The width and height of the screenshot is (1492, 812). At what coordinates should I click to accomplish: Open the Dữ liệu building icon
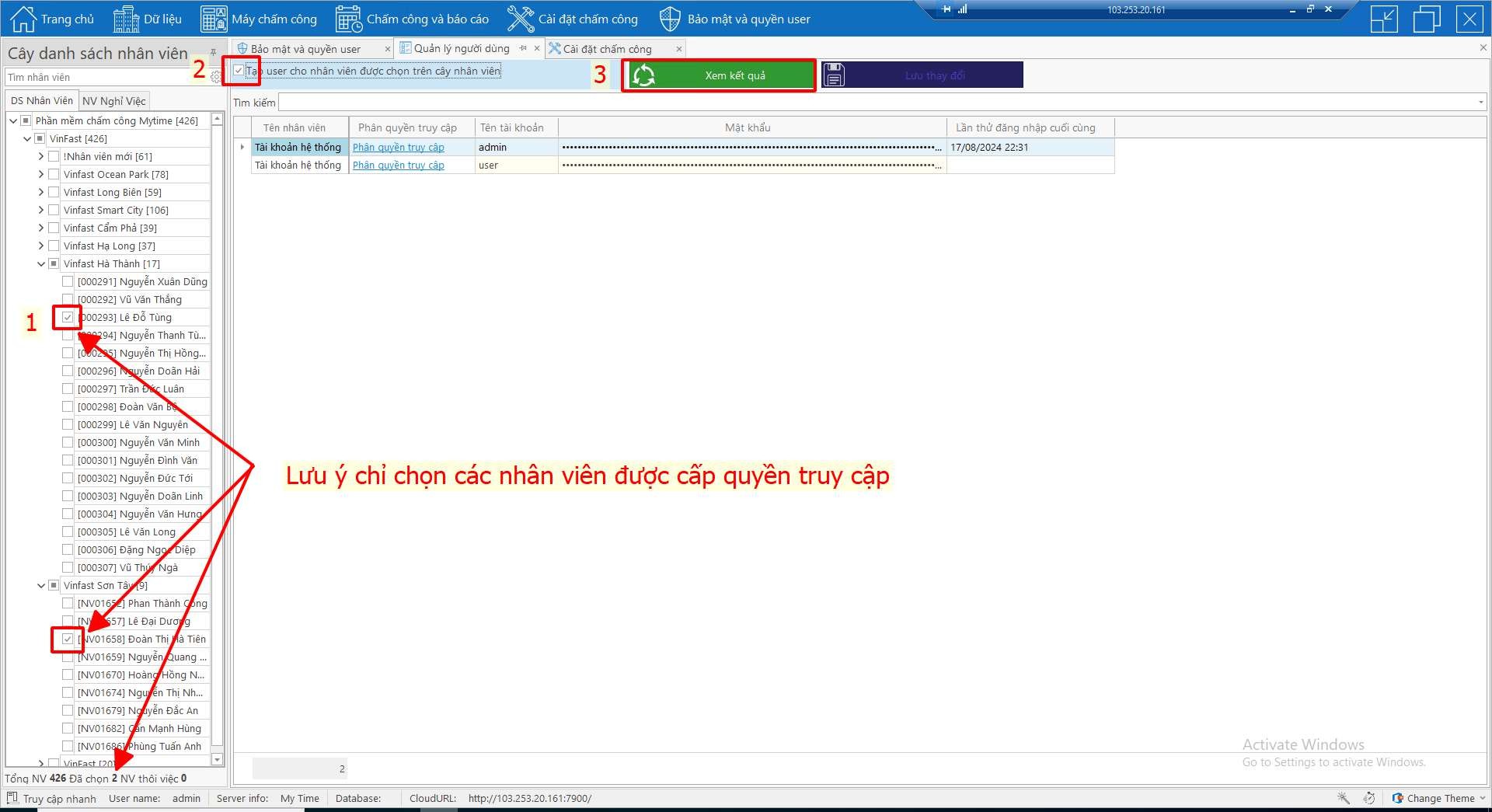point(126,19)
